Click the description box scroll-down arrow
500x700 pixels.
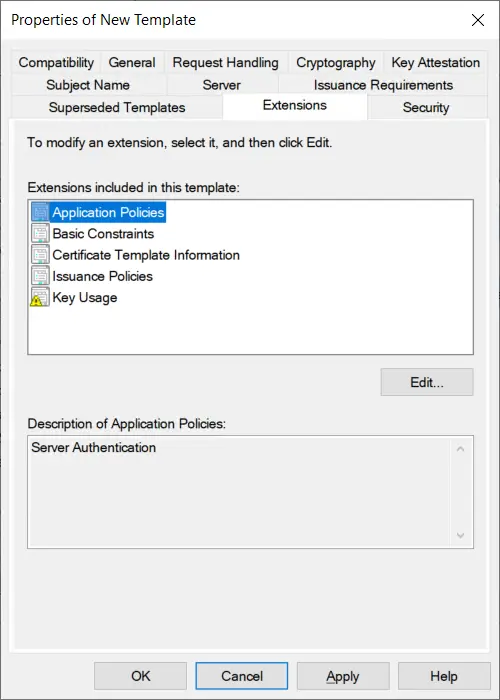461,535
